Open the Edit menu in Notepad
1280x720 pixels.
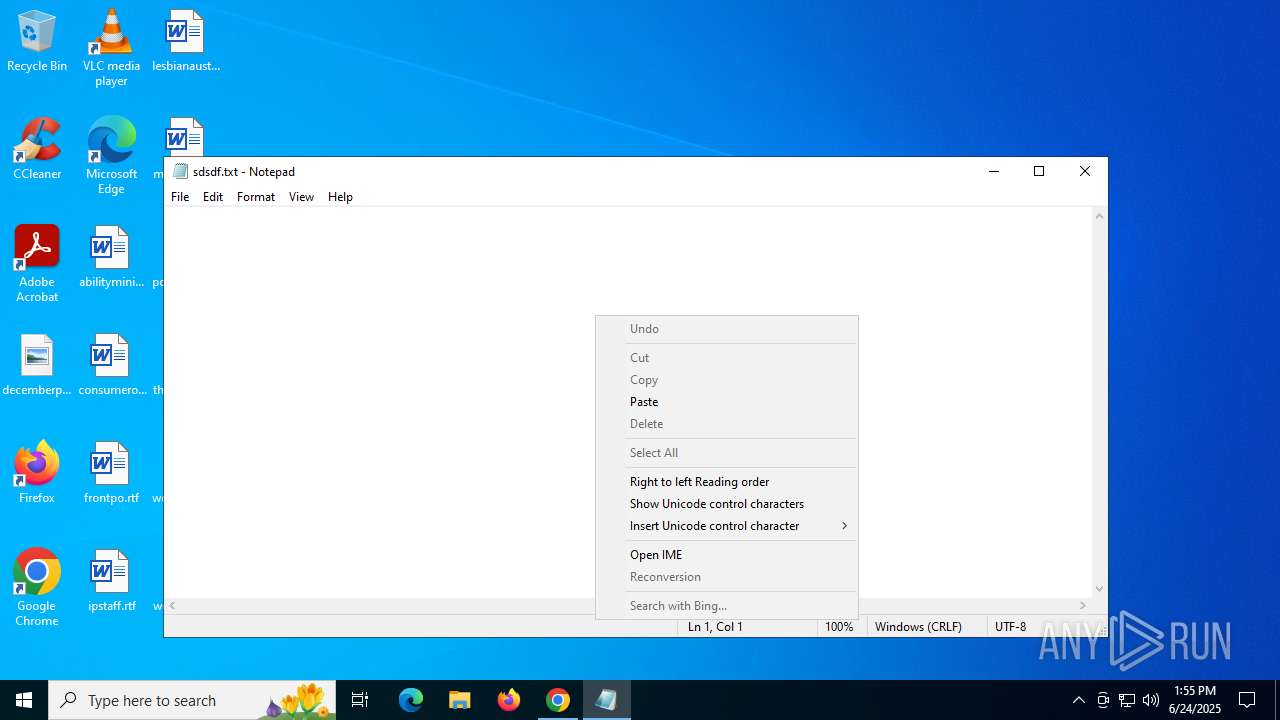[213, 197]
